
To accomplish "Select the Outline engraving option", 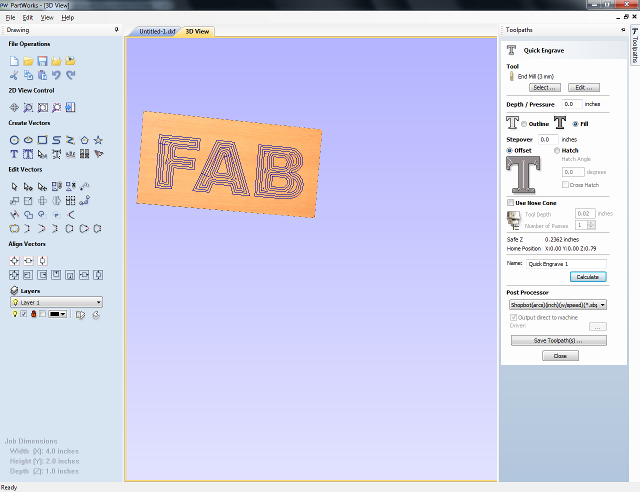I will point(524,124).
